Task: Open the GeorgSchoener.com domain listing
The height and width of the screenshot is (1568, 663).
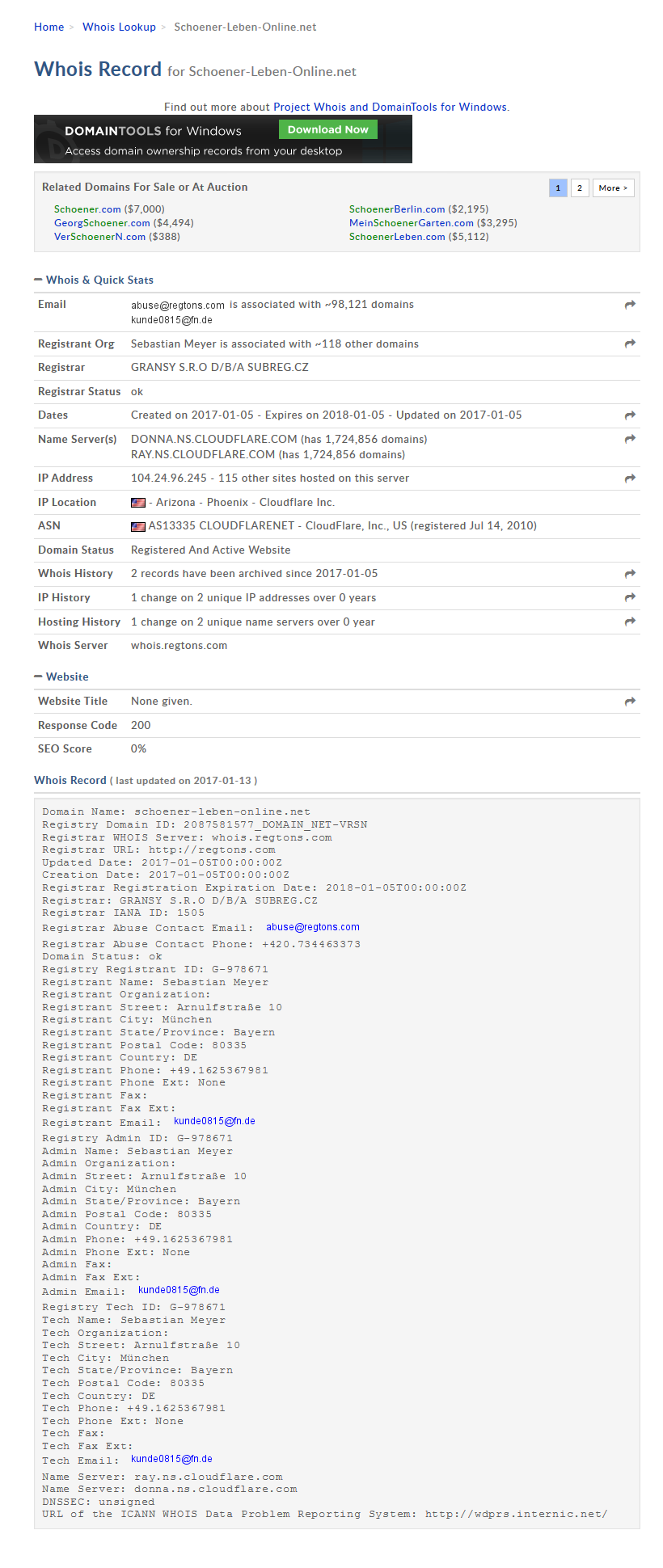Action: coord(102,223)
